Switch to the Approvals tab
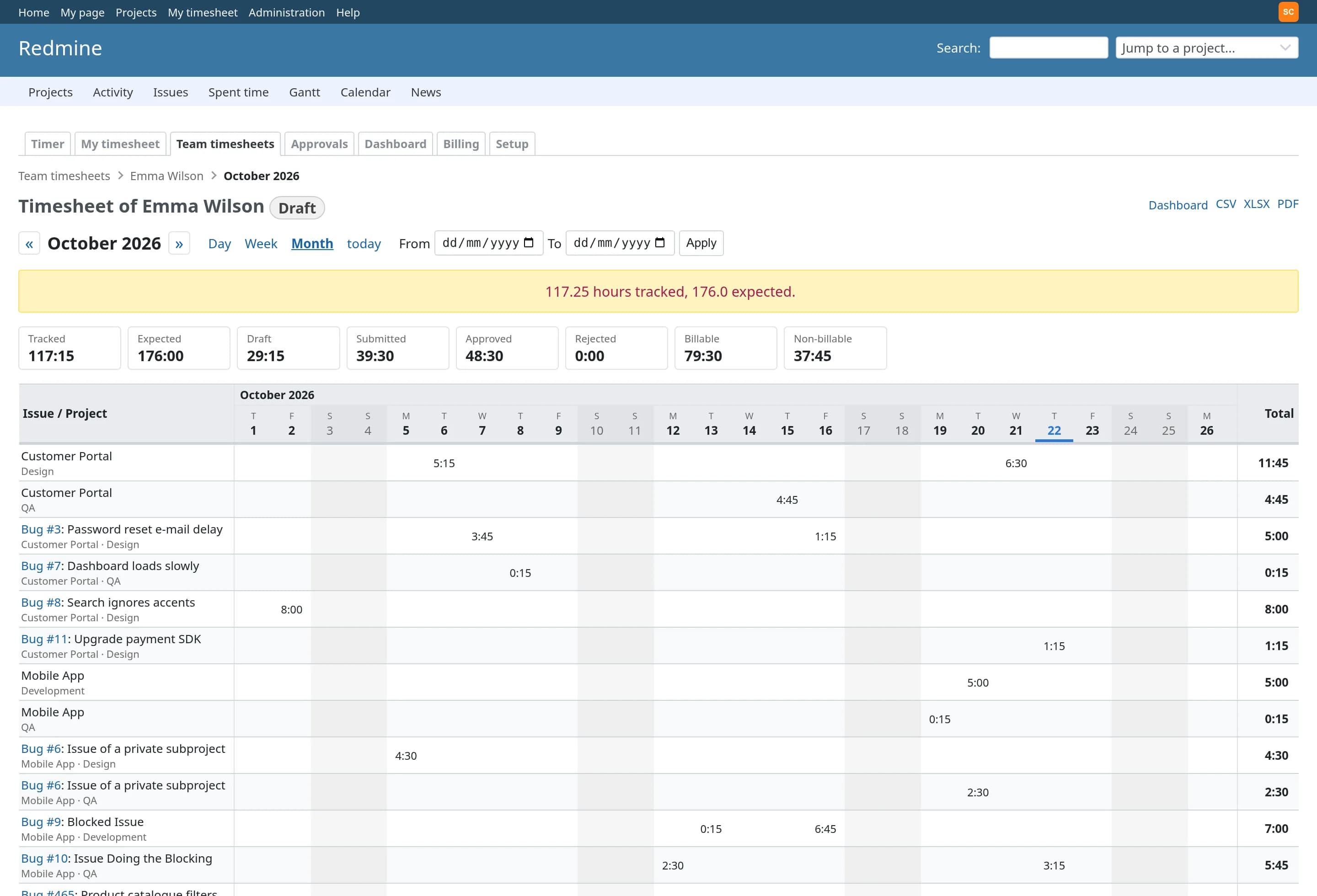This screenshot has width=1317, height=896. [319, 144]
